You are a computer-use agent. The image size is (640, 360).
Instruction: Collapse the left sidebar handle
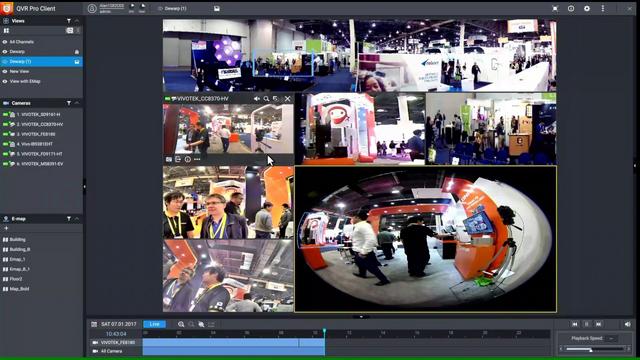[x=84, y=187]
